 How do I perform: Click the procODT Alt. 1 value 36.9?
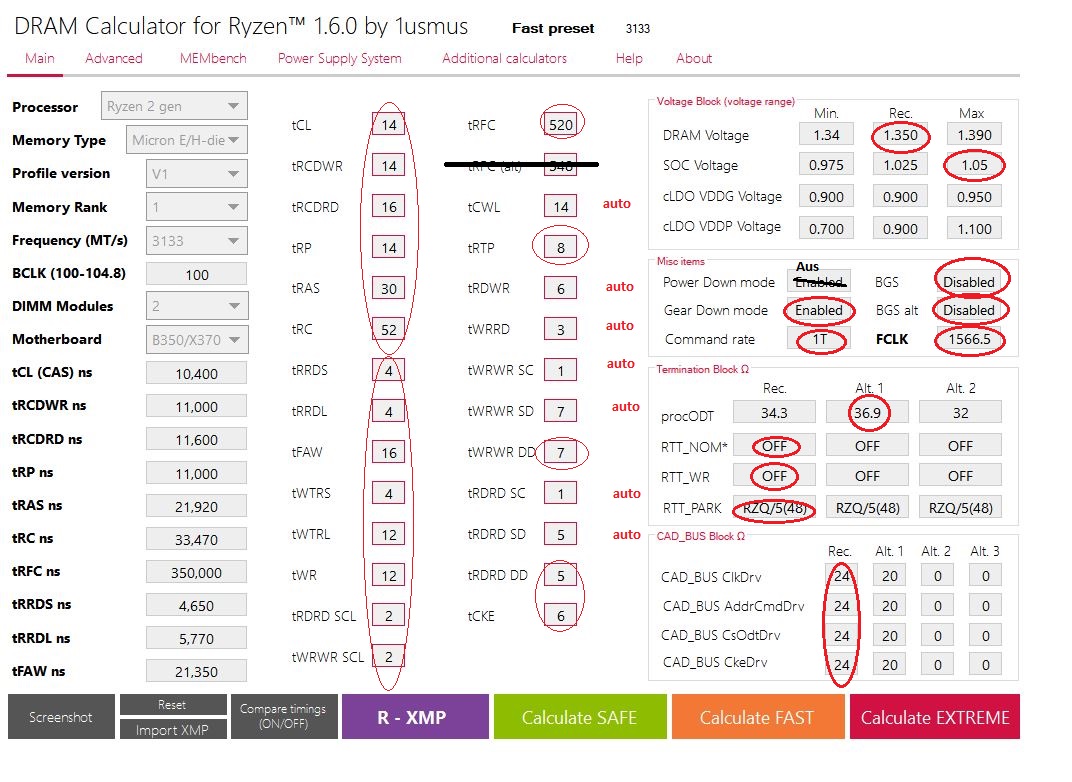click(868, 412)
